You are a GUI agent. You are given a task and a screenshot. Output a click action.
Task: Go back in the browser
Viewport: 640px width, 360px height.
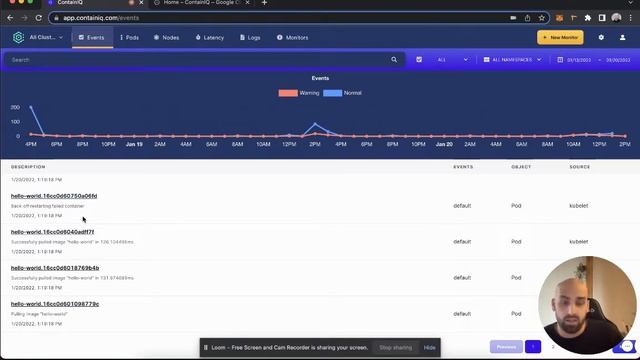click(x=10, y=18)
